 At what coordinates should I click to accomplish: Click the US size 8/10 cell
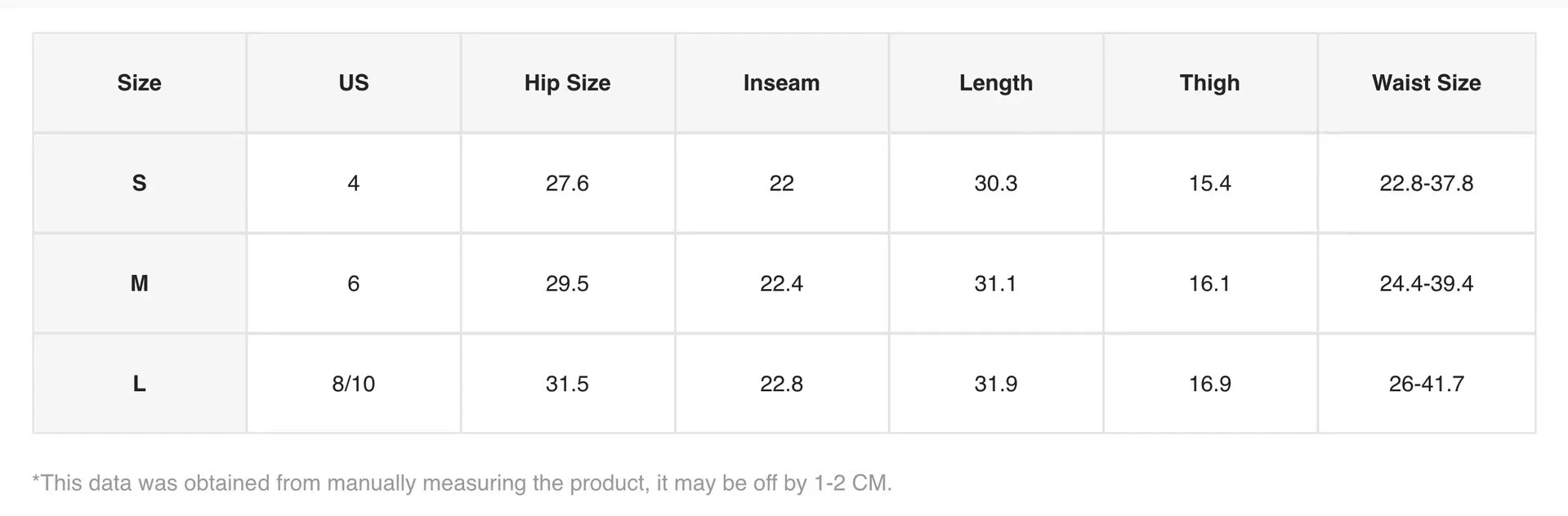tap(354, 384)
